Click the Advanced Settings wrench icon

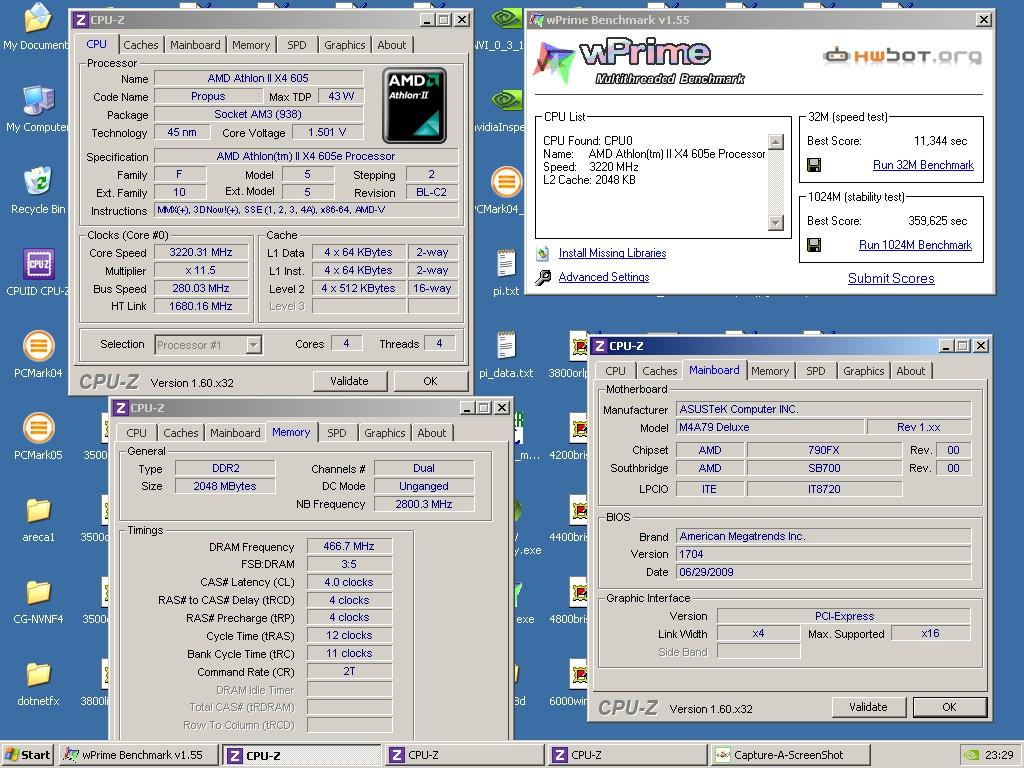pos(543,278)
